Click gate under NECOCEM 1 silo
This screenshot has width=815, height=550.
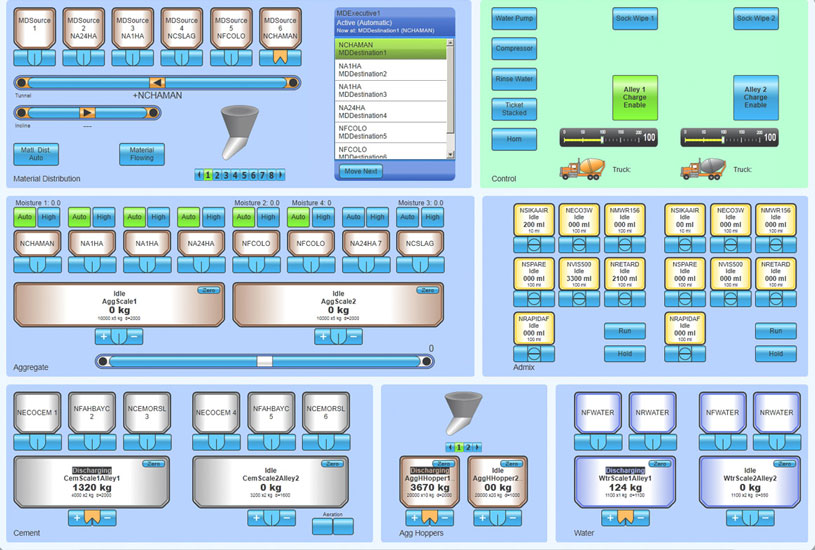tap(37, 442)
